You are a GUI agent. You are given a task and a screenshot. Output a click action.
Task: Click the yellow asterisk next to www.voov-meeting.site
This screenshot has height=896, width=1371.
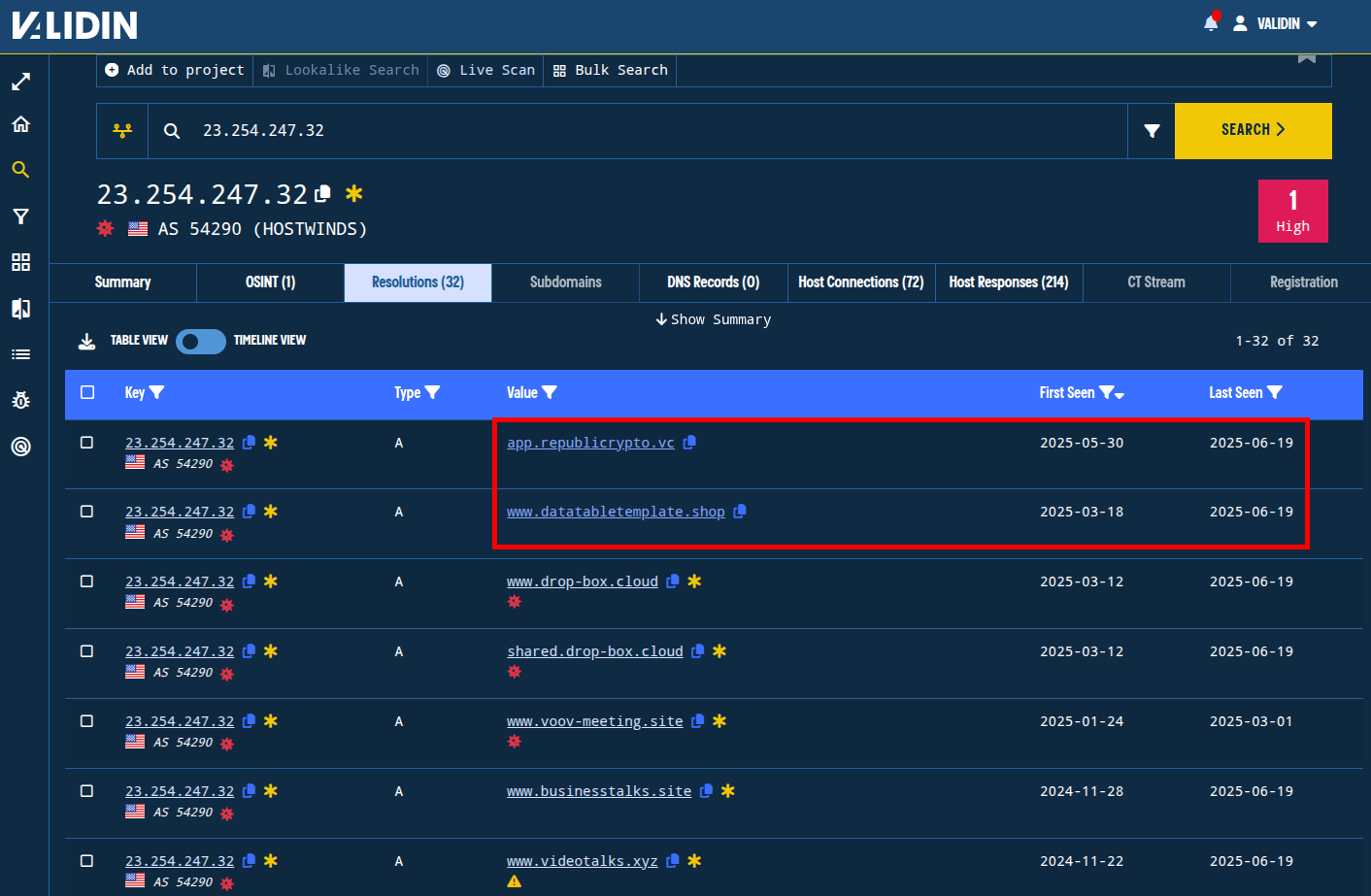719,721
